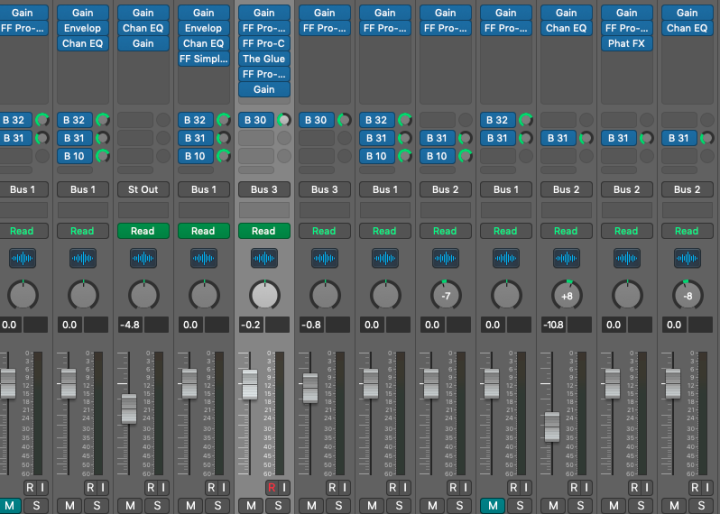Viewport: 720px width, 514px height.
Task: Toggle input monitoring on The Glue strip
Action: coord(284,487)
